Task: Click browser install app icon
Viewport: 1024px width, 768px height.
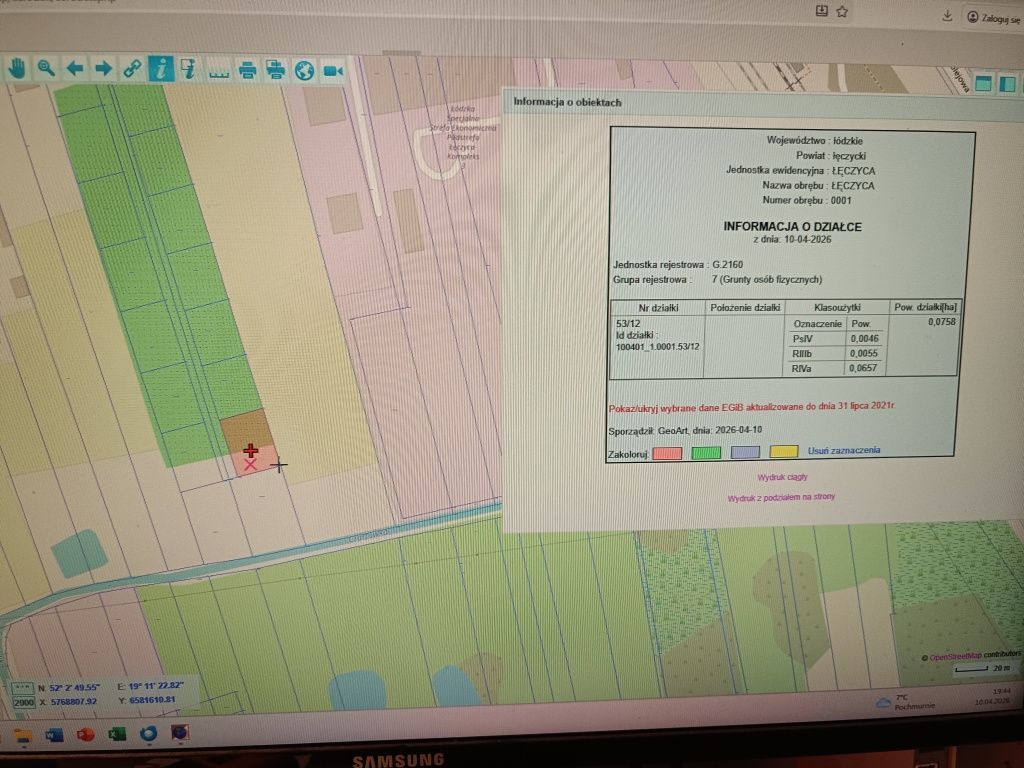Action: click(822, 11)
